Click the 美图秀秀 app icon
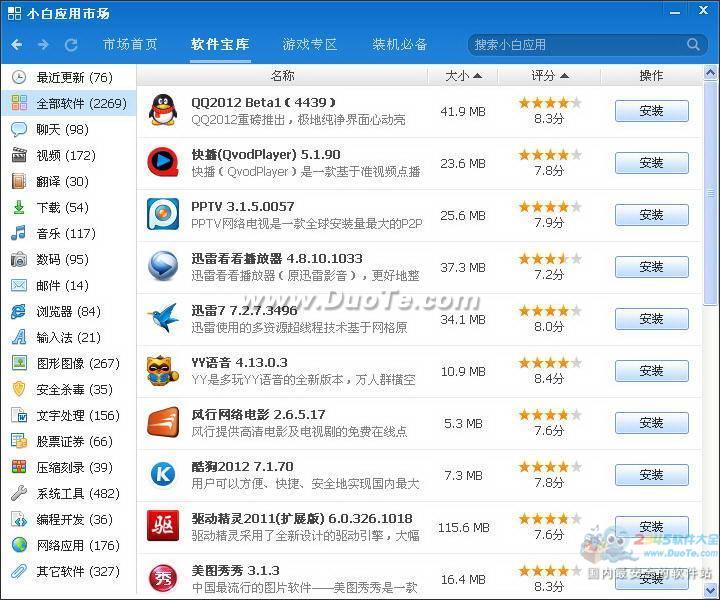This screenshot has width=720, height=600. coord(163,578)
